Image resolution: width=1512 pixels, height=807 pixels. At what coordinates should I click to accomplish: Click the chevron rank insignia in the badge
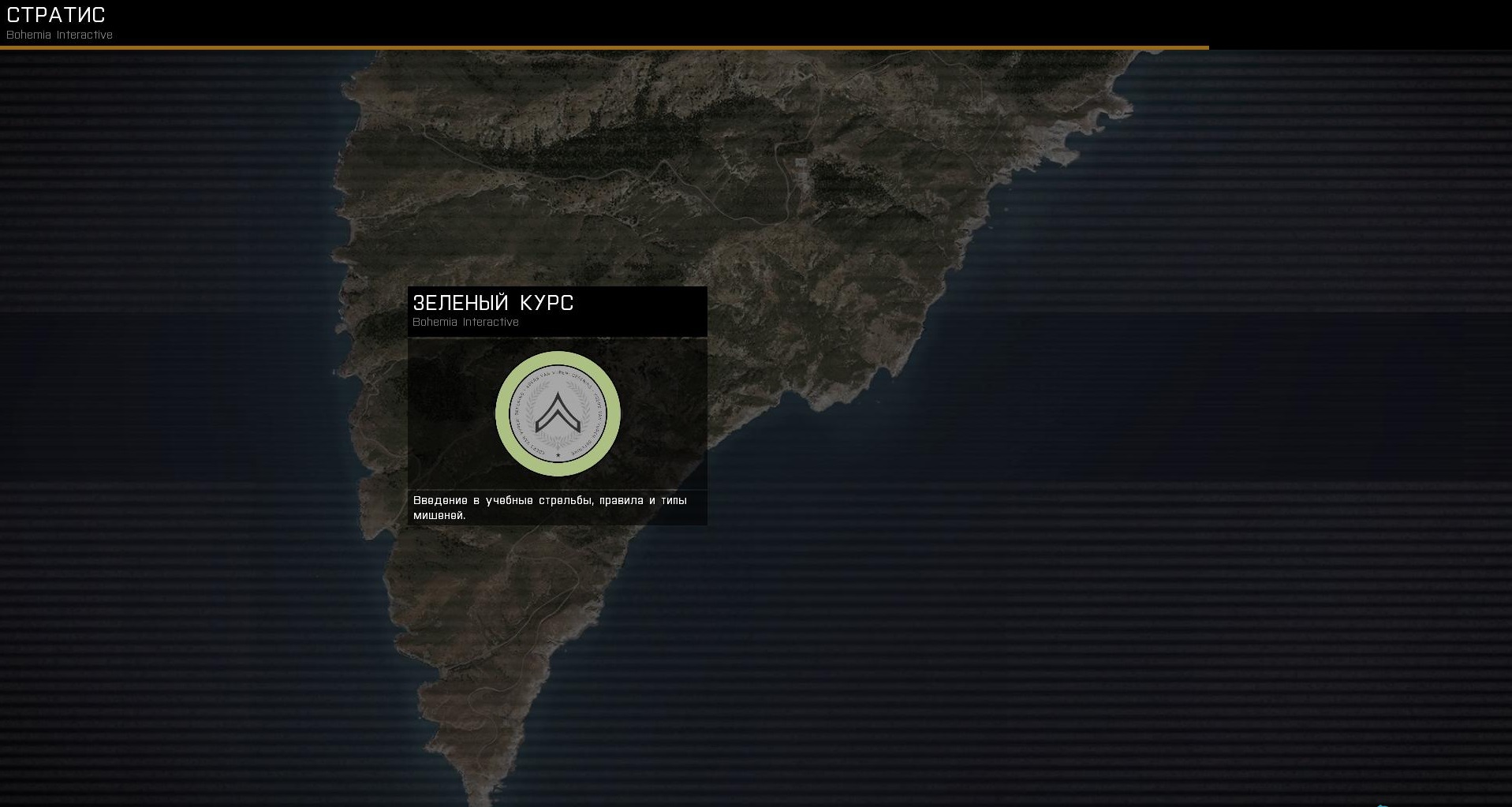point(558,413)
